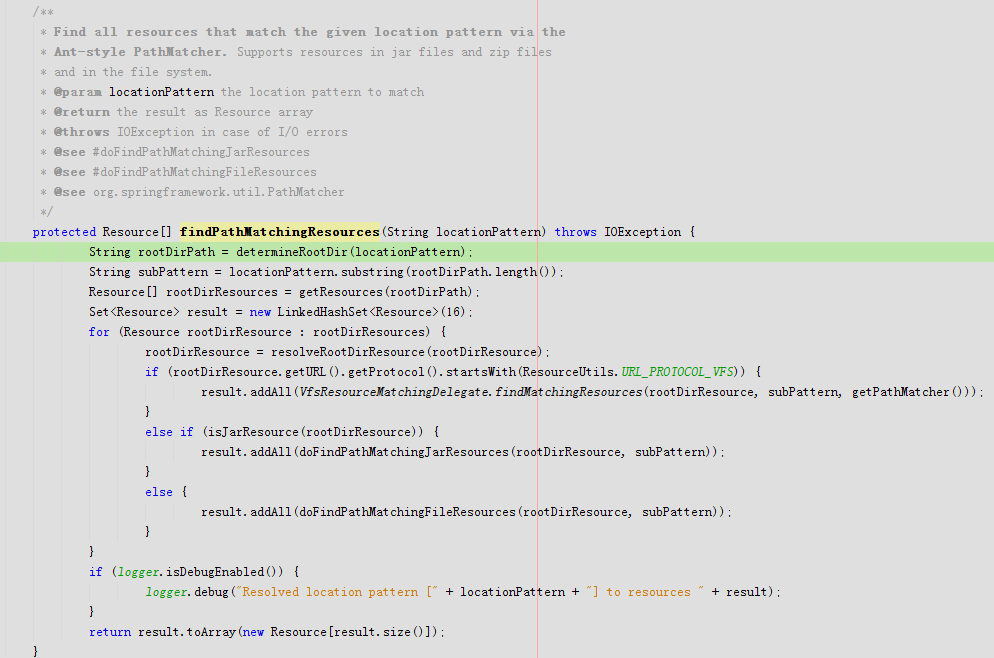Image resolution: width=994 pixels, height=658 pixels.
Task: Click URL_PROTOCOL_VFS constant
Action: (677, 372)
